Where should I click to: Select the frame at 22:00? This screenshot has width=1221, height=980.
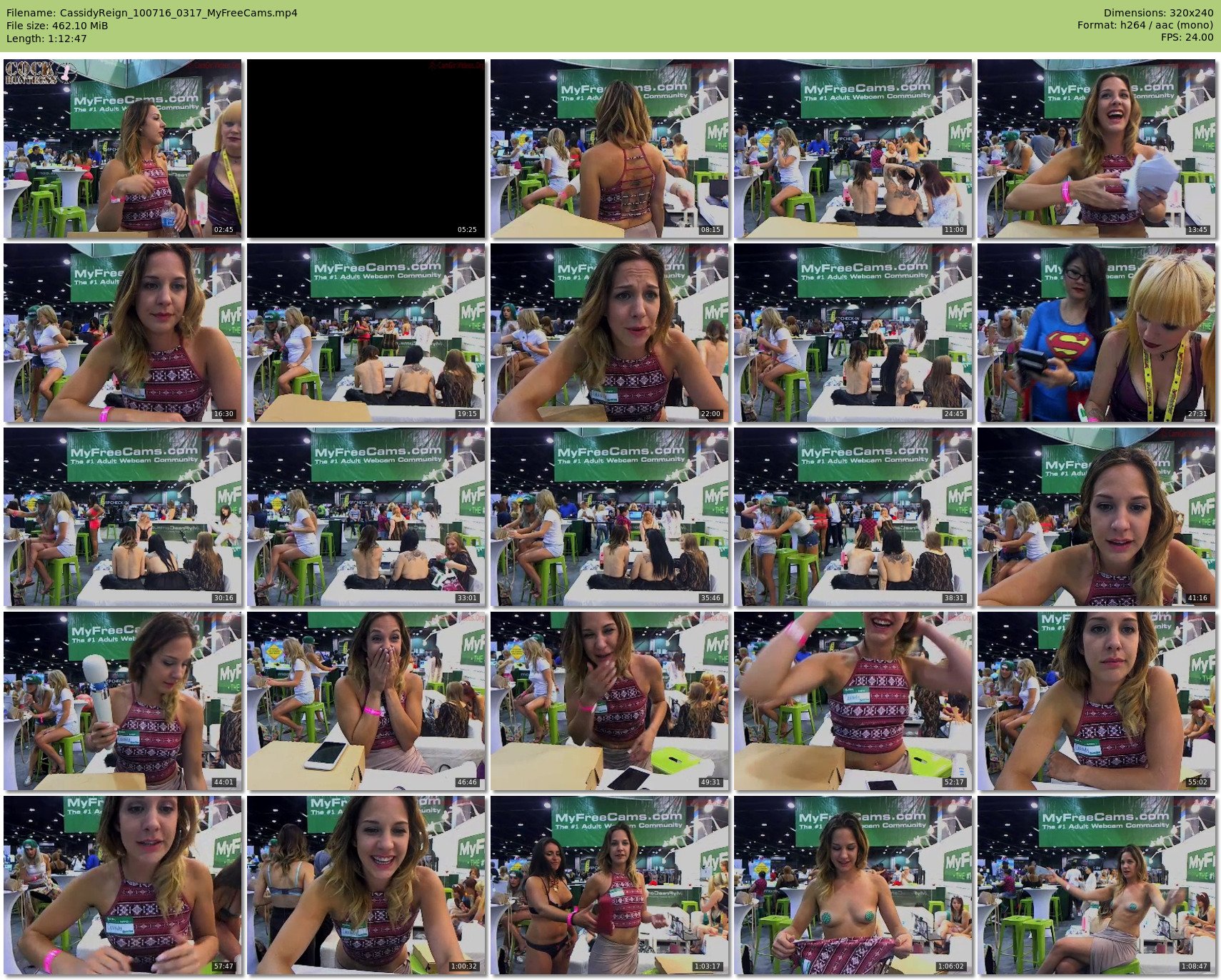click(x=610, y=333)
